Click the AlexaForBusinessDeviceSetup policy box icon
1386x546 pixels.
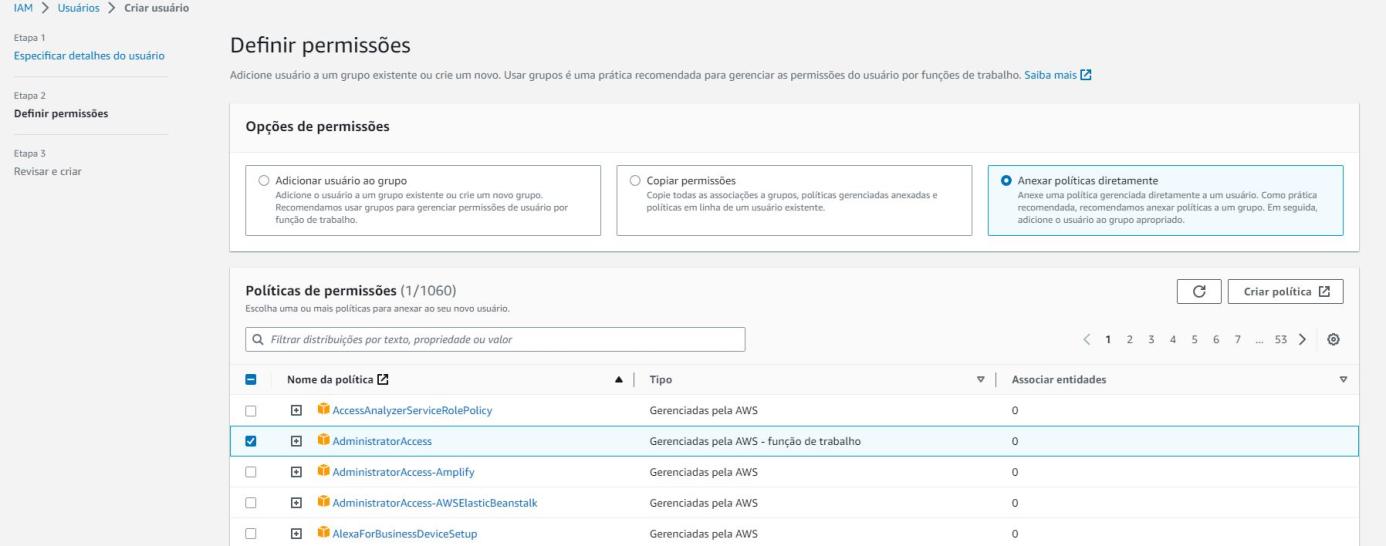pos(323,533)
